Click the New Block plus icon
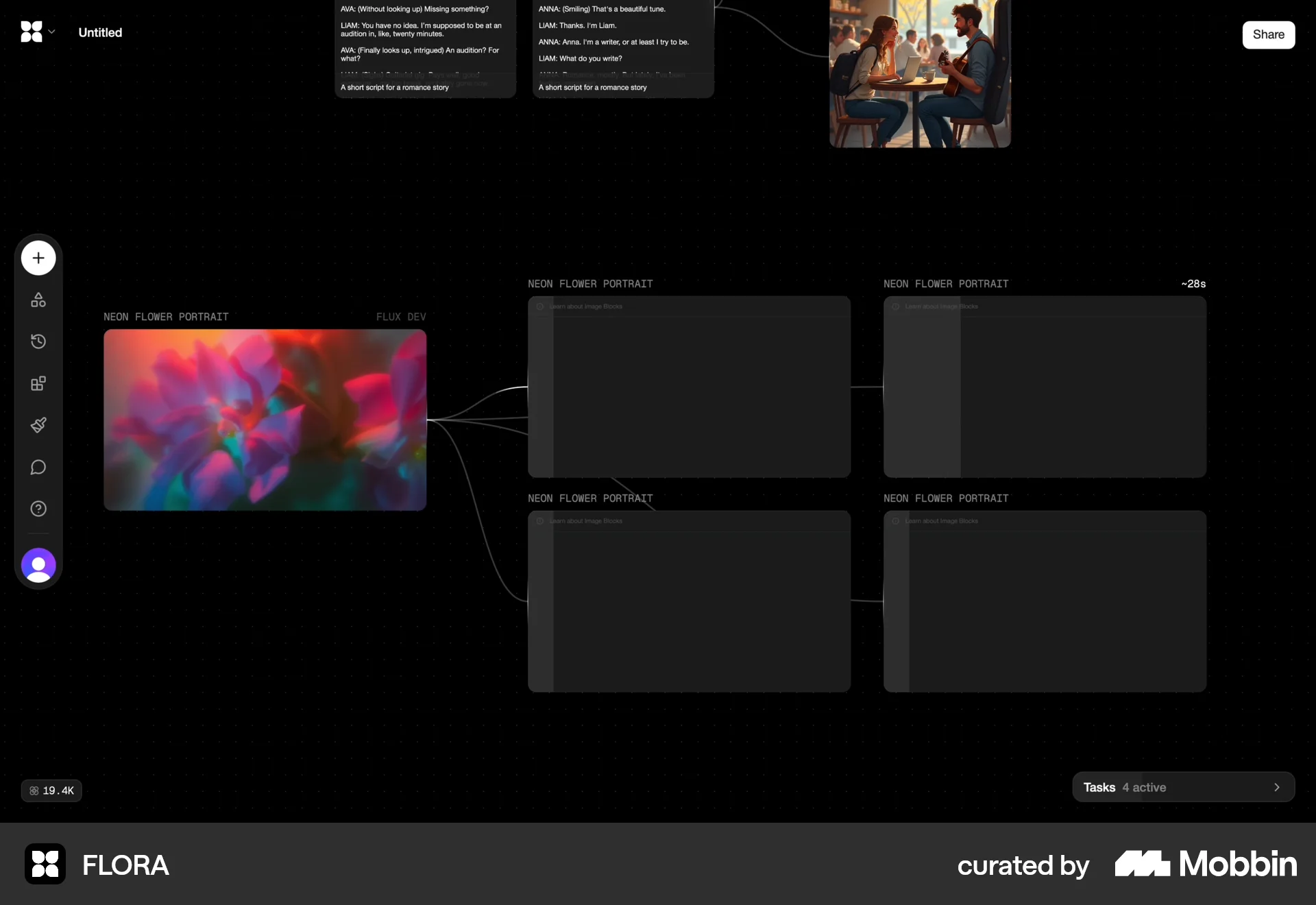1316x905 pixels. pos(38,258)
